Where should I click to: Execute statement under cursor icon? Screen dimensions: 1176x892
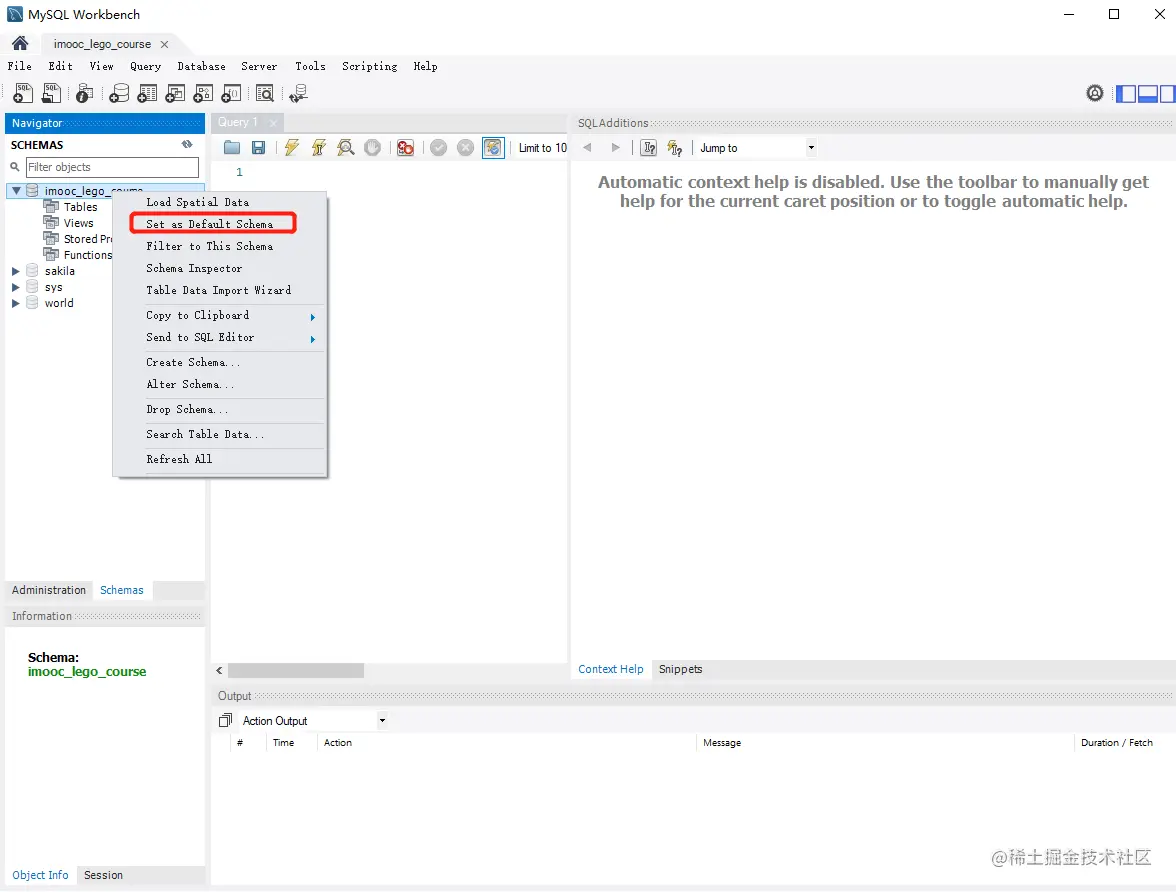tap(319, 148)
